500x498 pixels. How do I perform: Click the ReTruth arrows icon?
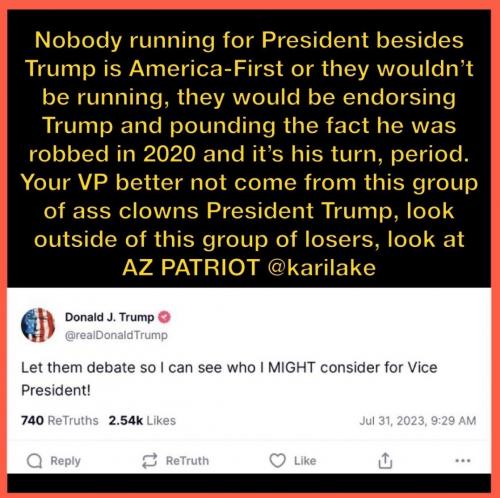pos(149,461)
